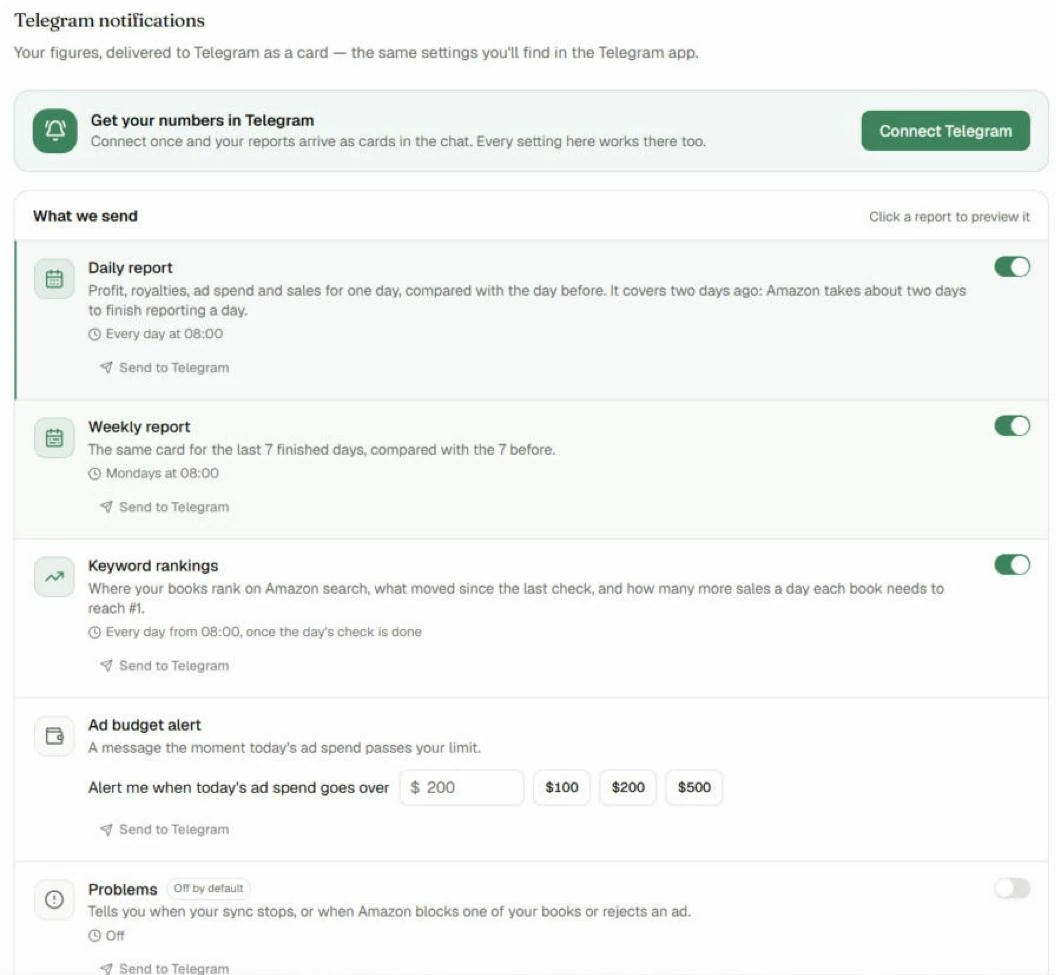Click the Ad budget alert title

coord(144,725)
